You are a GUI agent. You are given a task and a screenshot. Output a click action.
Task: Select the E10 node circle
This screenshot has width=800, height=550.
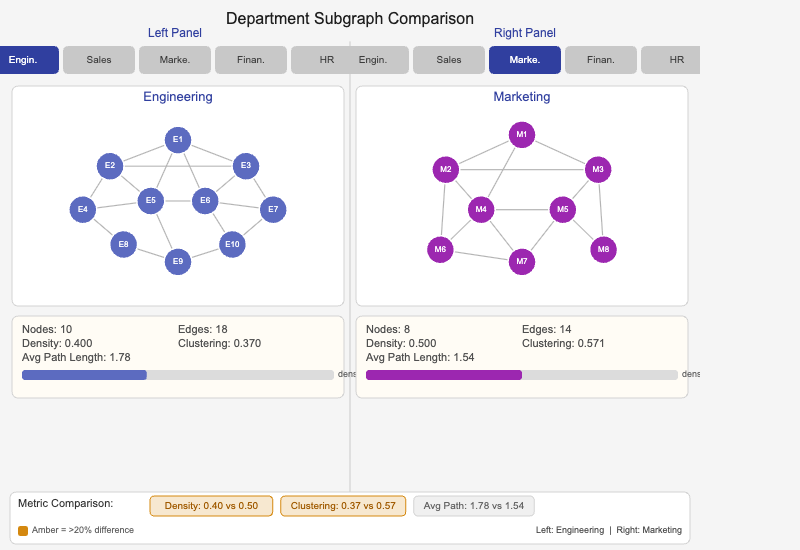point(232,245)
